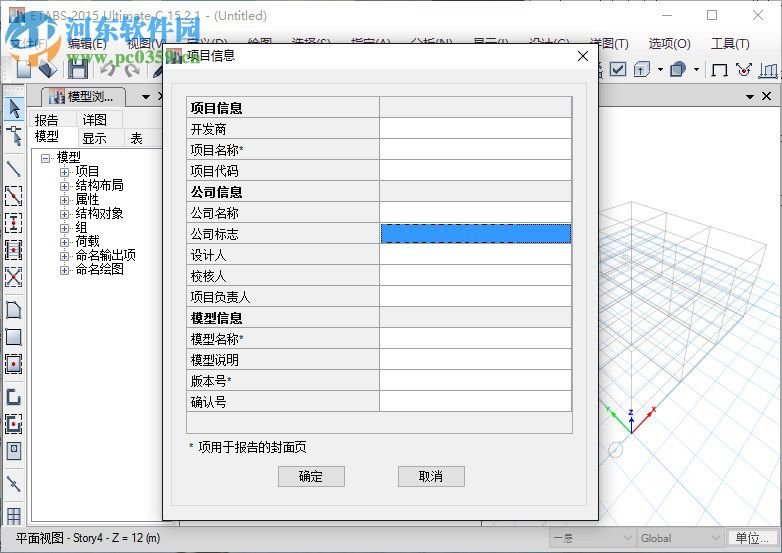Image resolution: width=782 pixels, height=553 pixels.
Task: Click the undo arrow icon
Action: tap(108, 69)
